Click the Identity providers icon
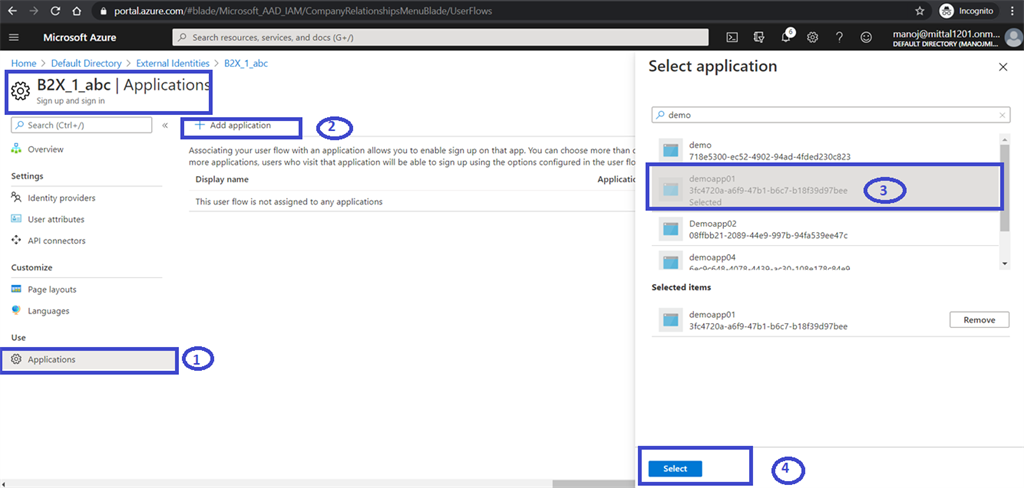Image resolution: width=1024 pixels, height=488 pixels. [17, 197]
